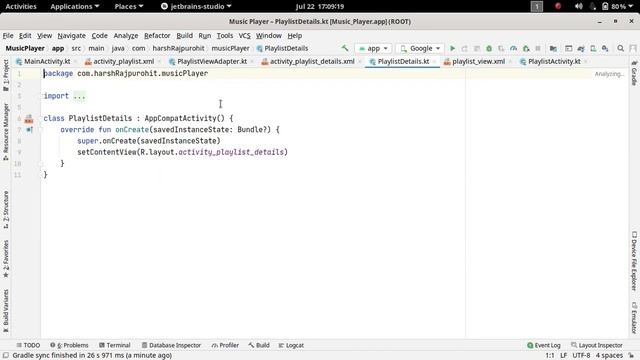Open the Refactor menu
This screenshot has width=640, height=360.
(157, 36)
